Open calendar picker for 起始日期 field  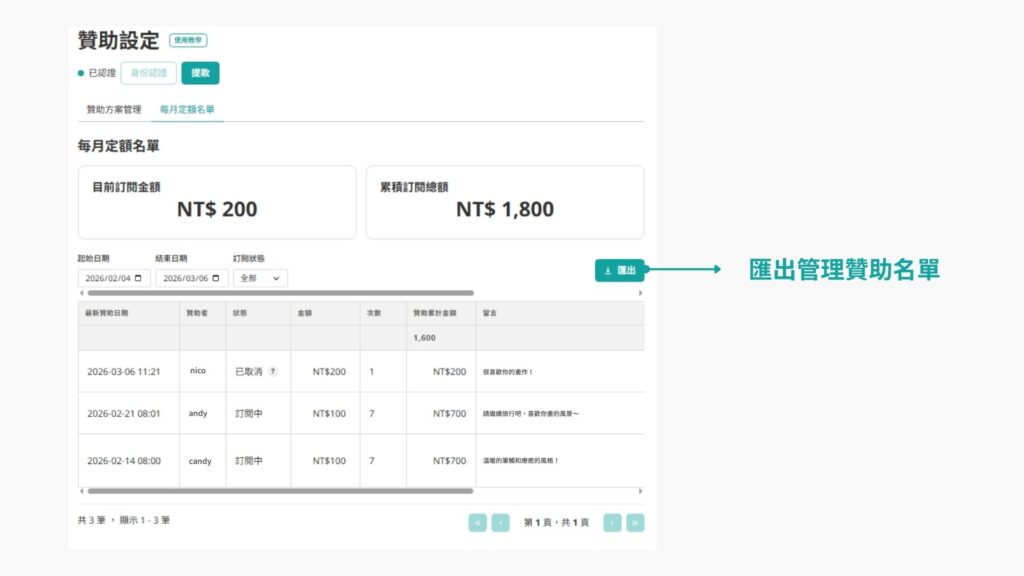point(138,279)
